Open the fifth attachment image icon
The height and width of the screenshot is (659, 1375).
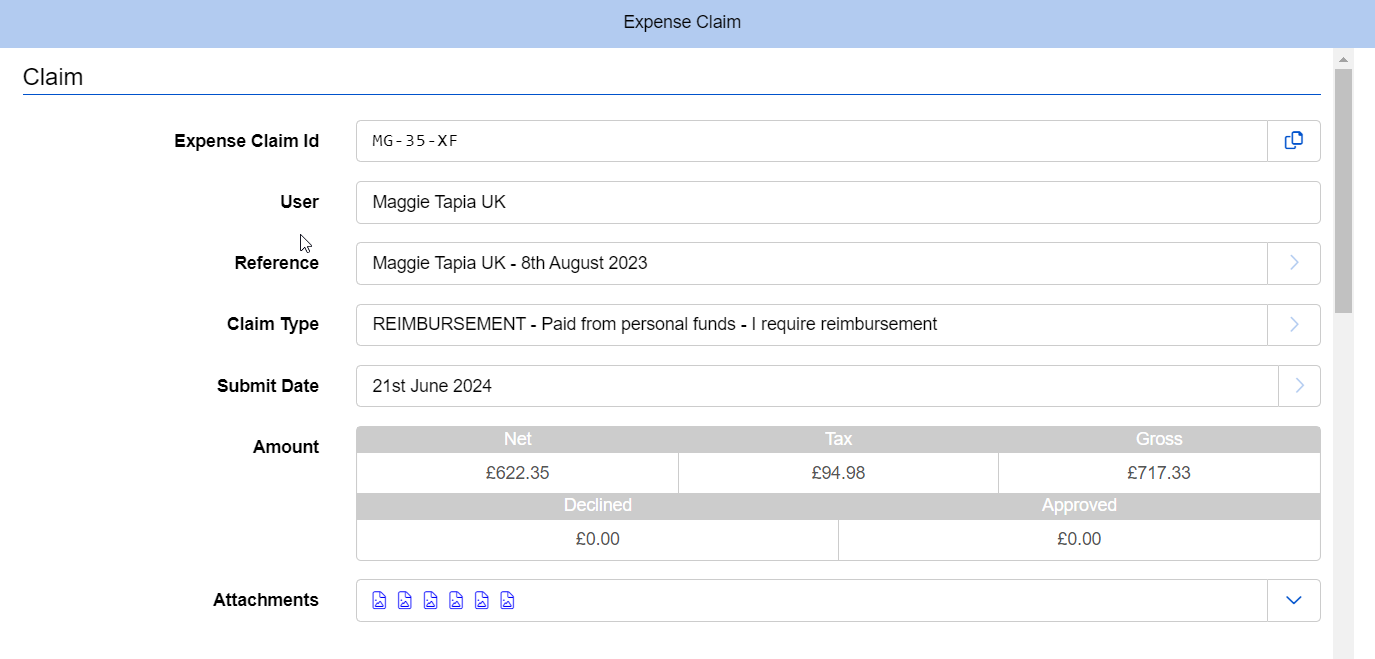coord(482,601)
